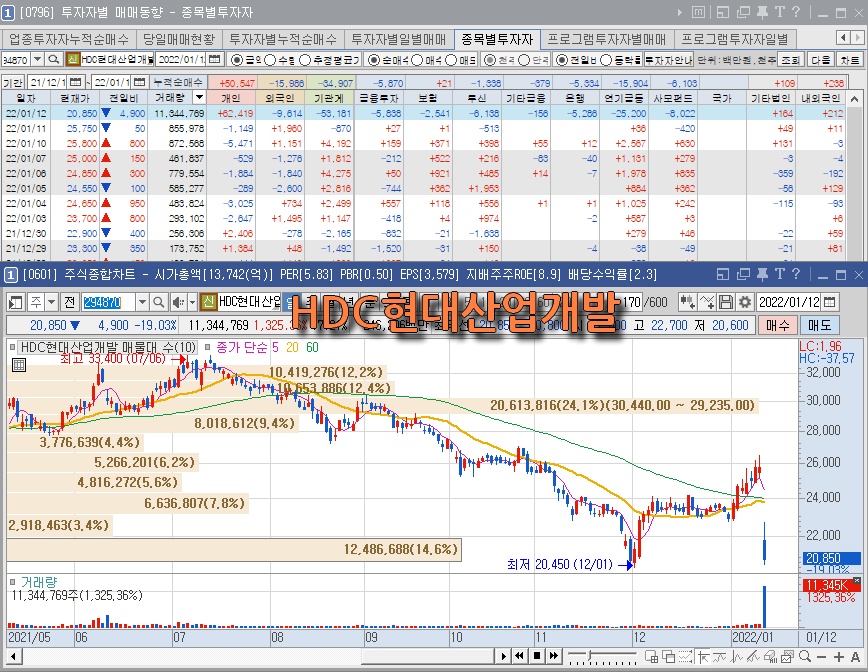Click the eraser delete-drawings icon
Screen dimensions: 868x672
click(x=771, y=657)
